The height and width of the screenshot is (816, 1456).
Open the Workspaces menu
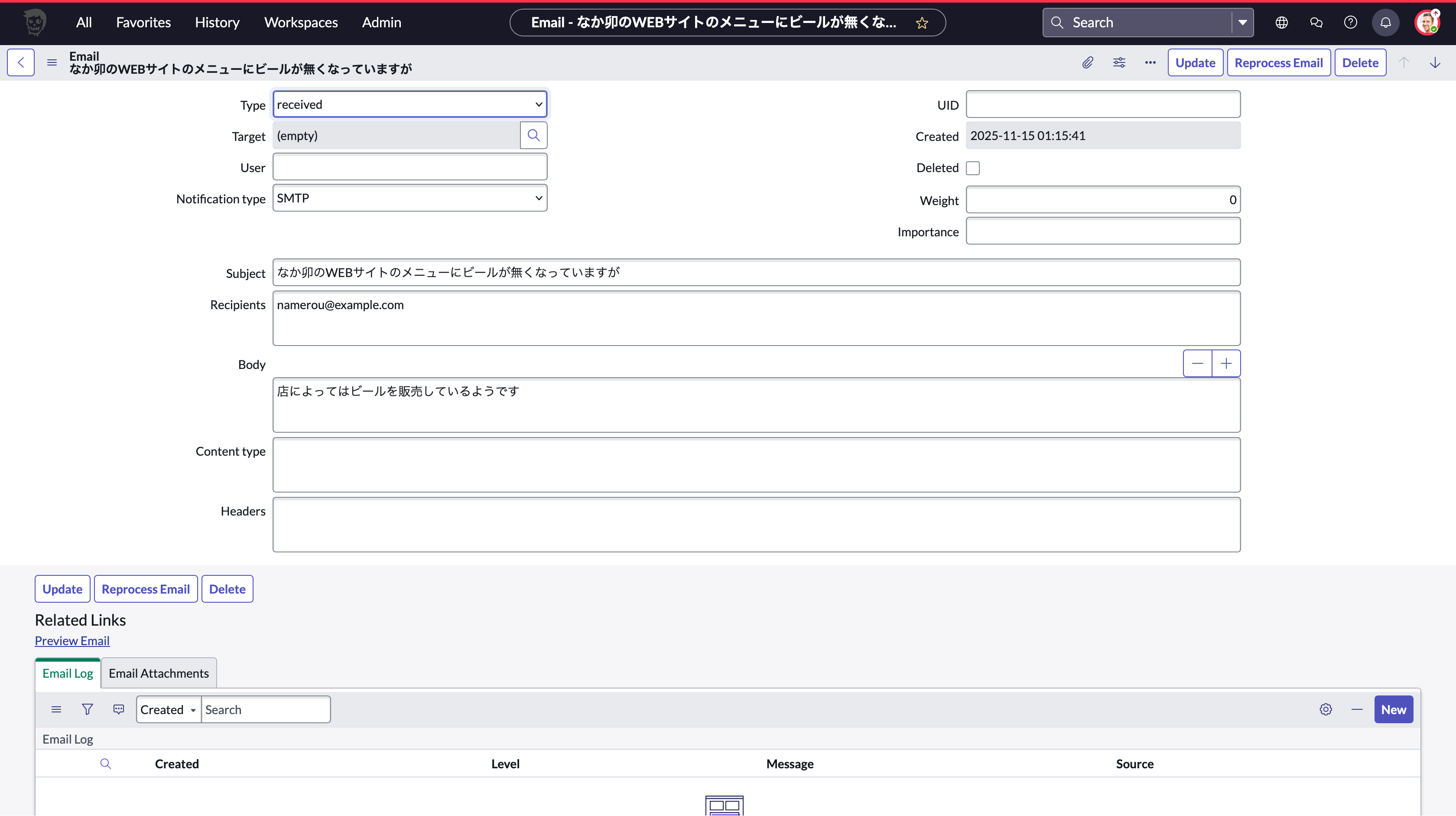click(x=301, y=23)
